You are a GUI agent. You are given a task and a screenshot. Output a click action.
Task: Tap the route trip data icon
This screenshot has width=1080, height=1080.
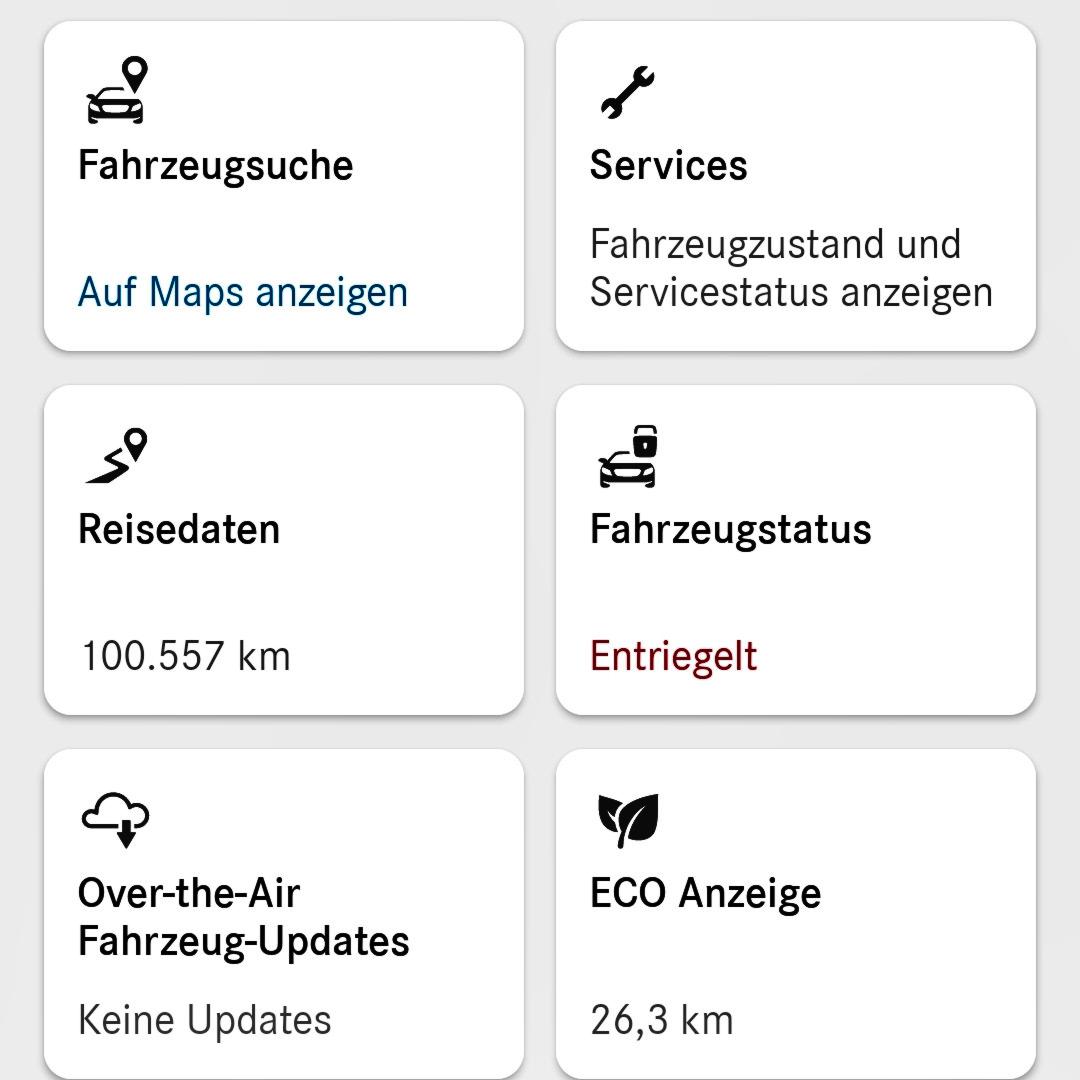click(x=116, y=456)
